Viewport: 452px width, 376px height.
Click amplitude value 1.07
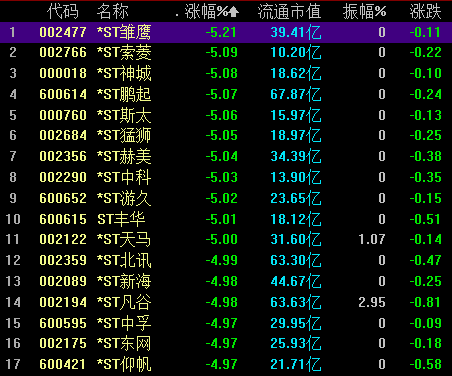click(x=372, y=239)
